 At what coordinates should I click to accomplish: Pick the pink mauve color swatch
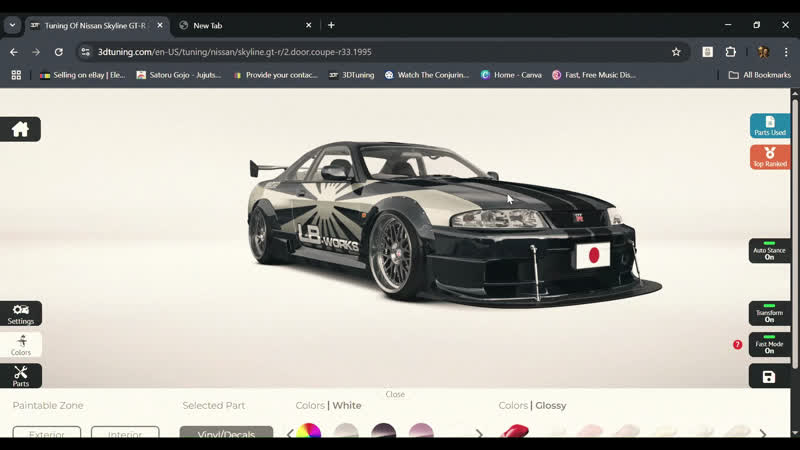tap(421, 431)
